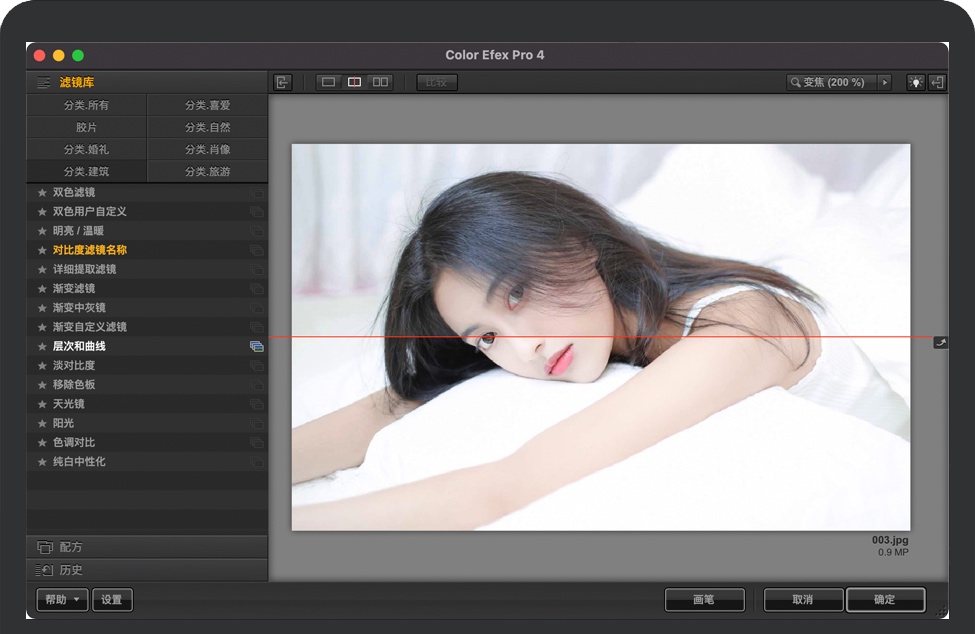The height and width of the screenshot is (634, 975).
Task: Expand the 历史 panel
Action: tap(146, 570)
